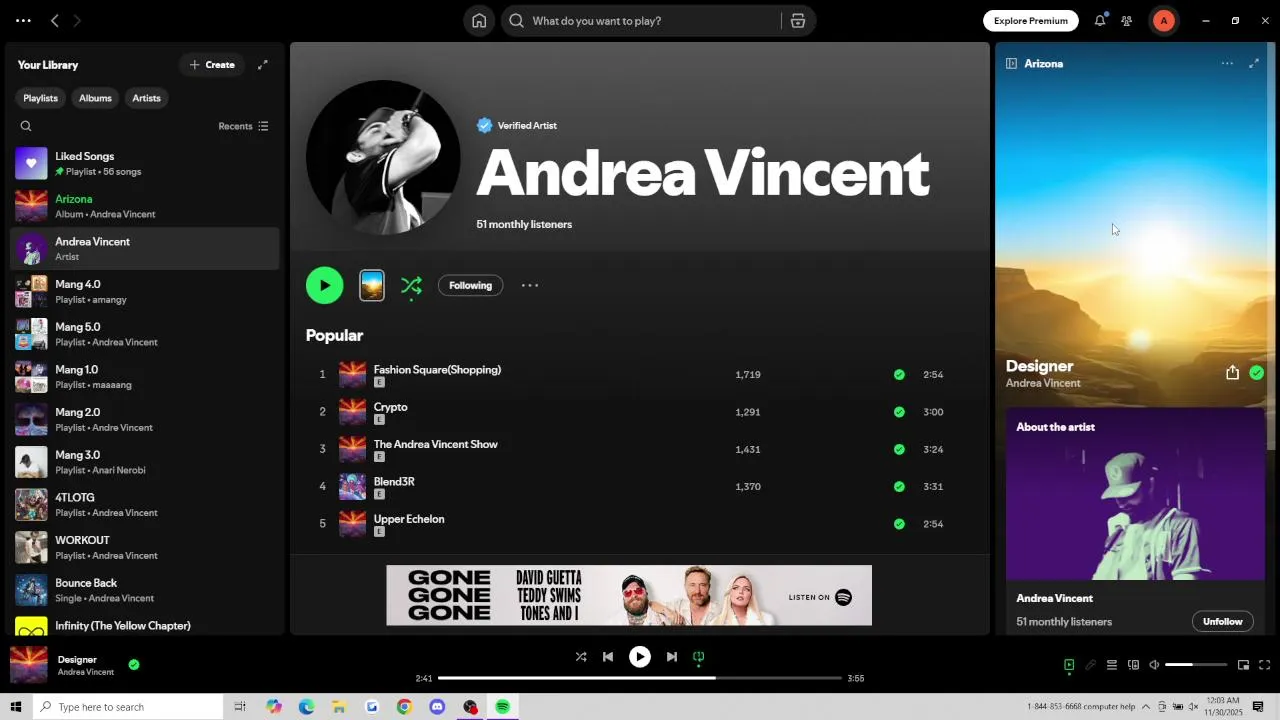Open the Browse icon in search bar
Screen dimensions: 1280x720
tap(798, 21)
